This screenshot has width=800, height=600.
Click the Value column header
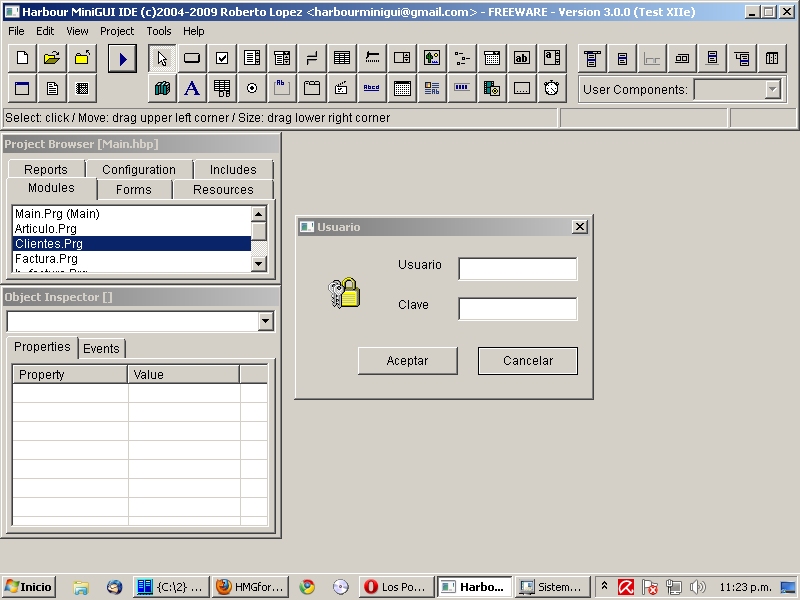(x=184, y=374)
